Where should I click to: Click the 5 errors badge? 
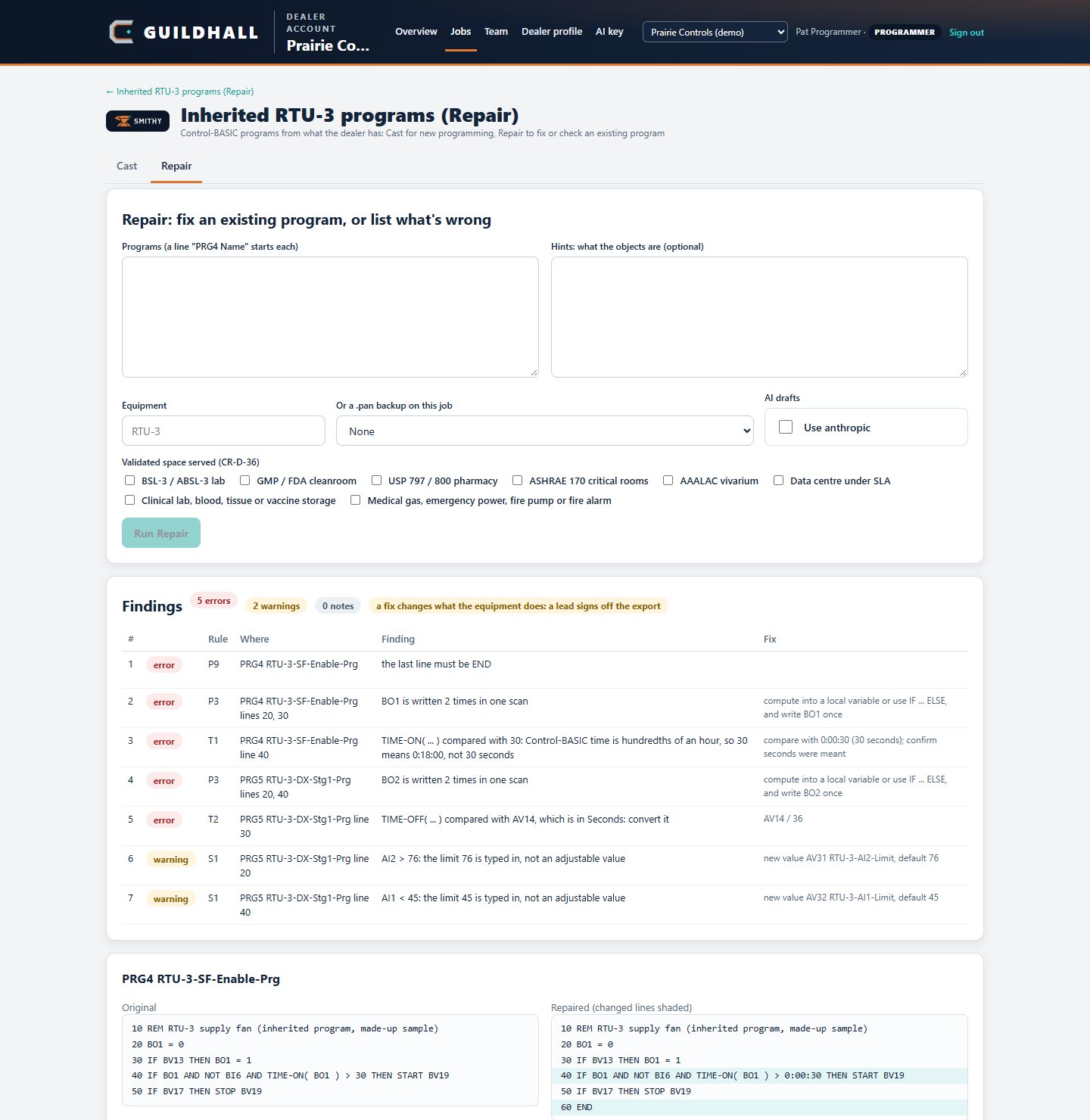coord(213,601)
